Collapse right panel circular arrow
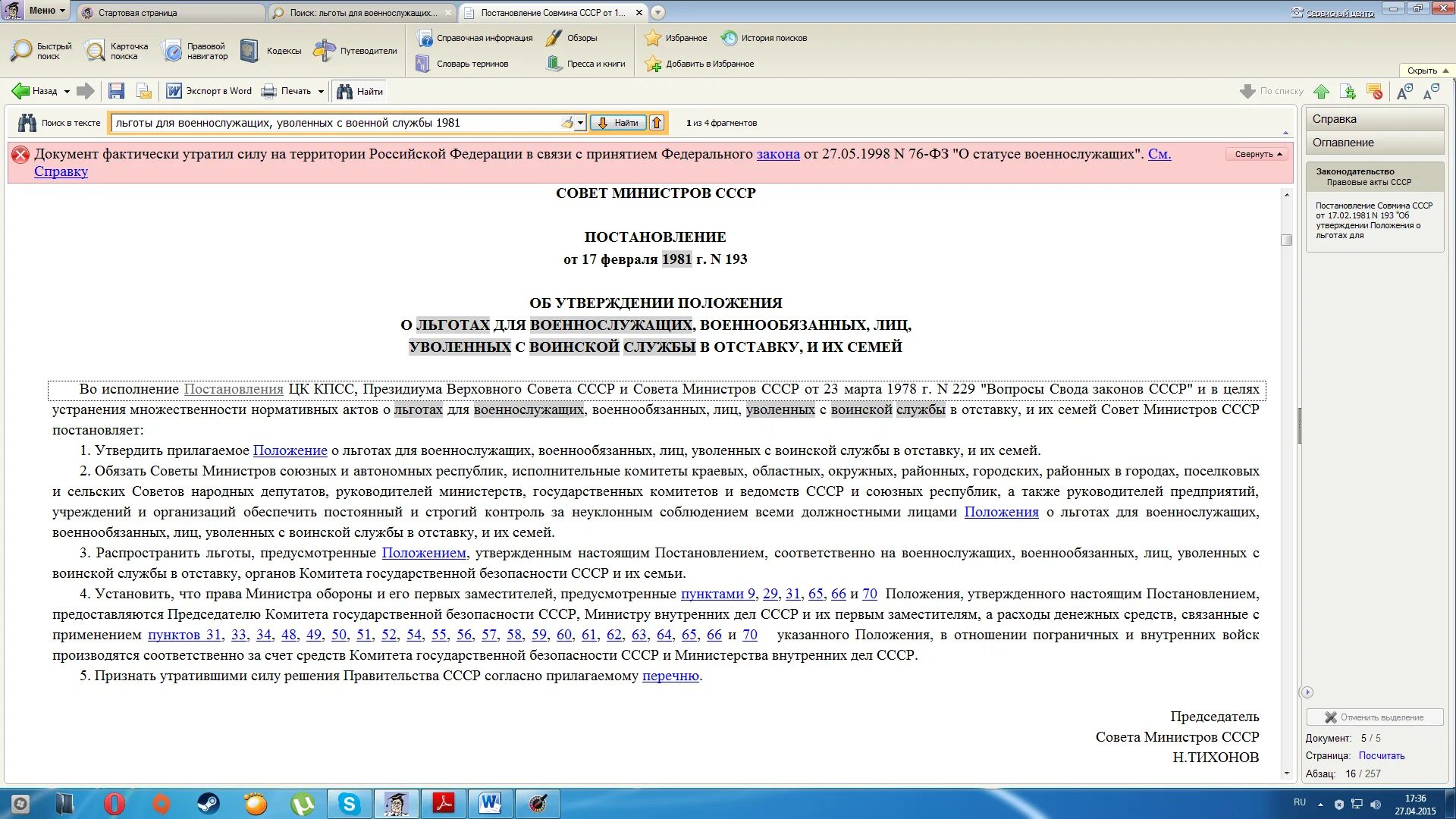 (1307, 692)
